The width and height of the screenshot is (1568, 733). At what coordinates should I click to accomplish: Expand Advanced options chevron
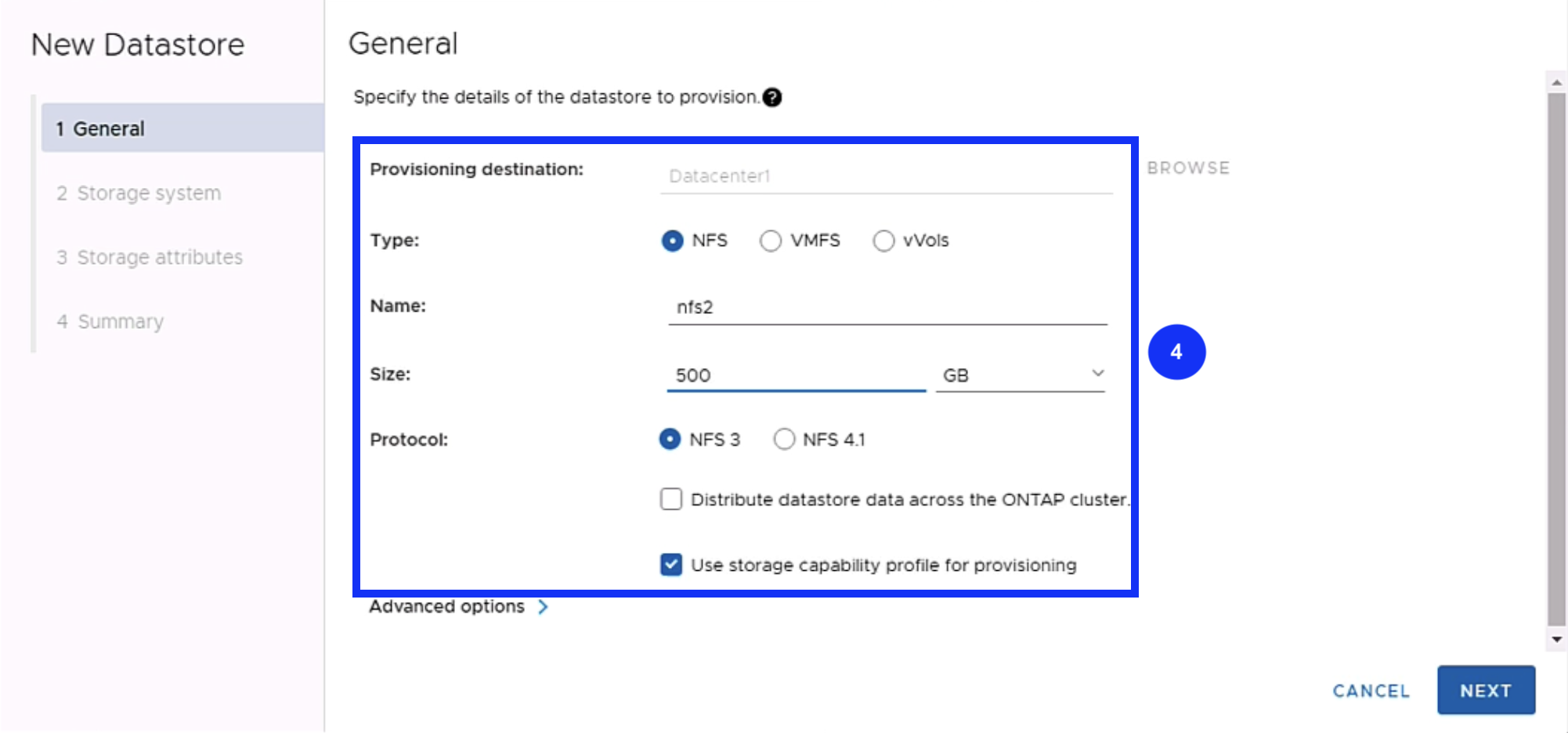tap(543, 607)
